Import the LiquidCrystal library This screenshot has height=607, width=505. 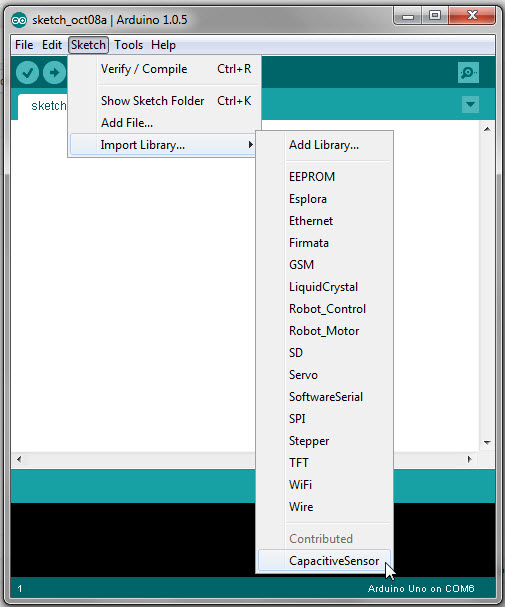pyautogui.click(x=324, y=287)
